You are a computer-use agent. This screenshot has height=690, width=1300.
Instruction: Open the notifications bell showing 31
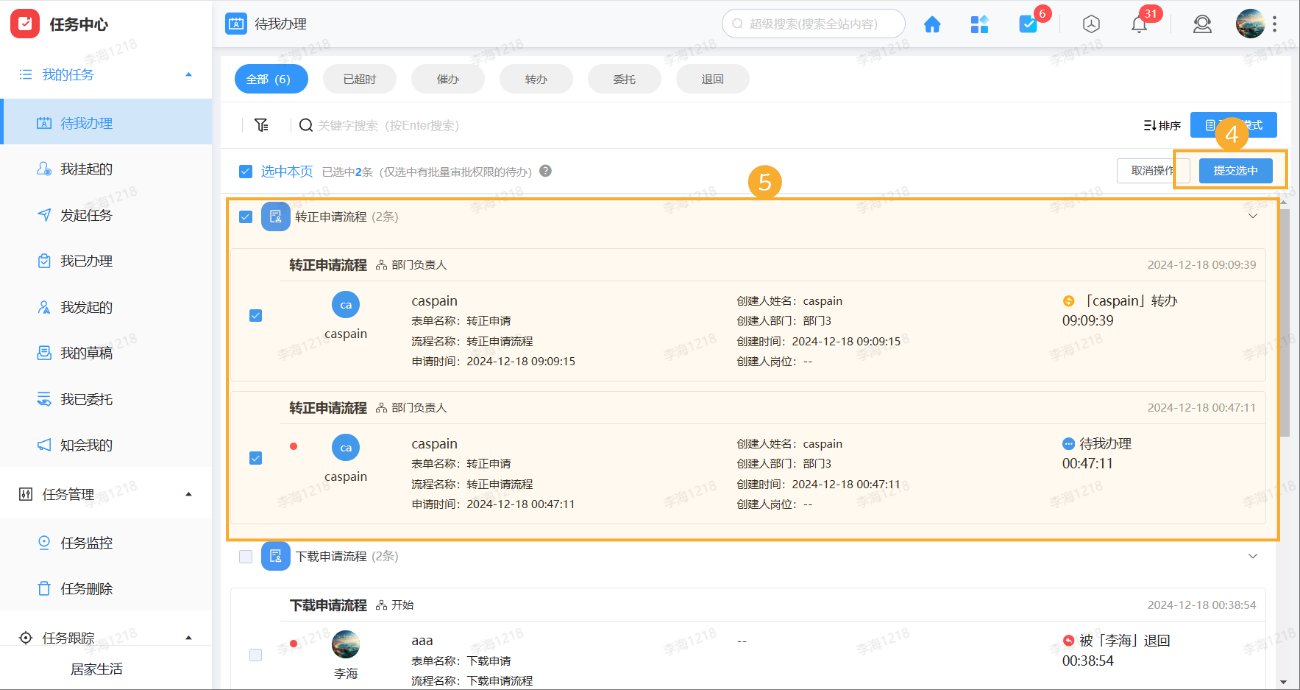1138,23
